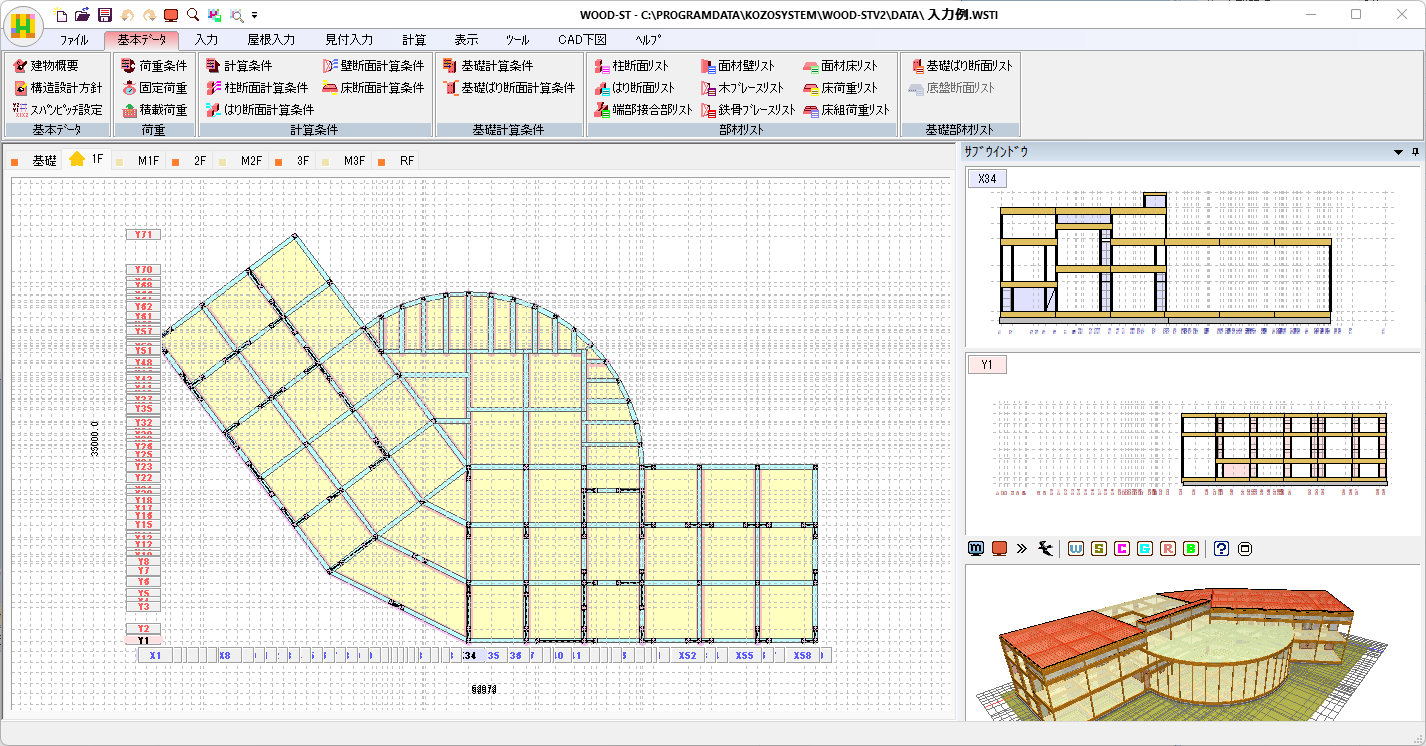Open the zoom tool dropdown arrow in the top toolbar

(x=253, y=15)
